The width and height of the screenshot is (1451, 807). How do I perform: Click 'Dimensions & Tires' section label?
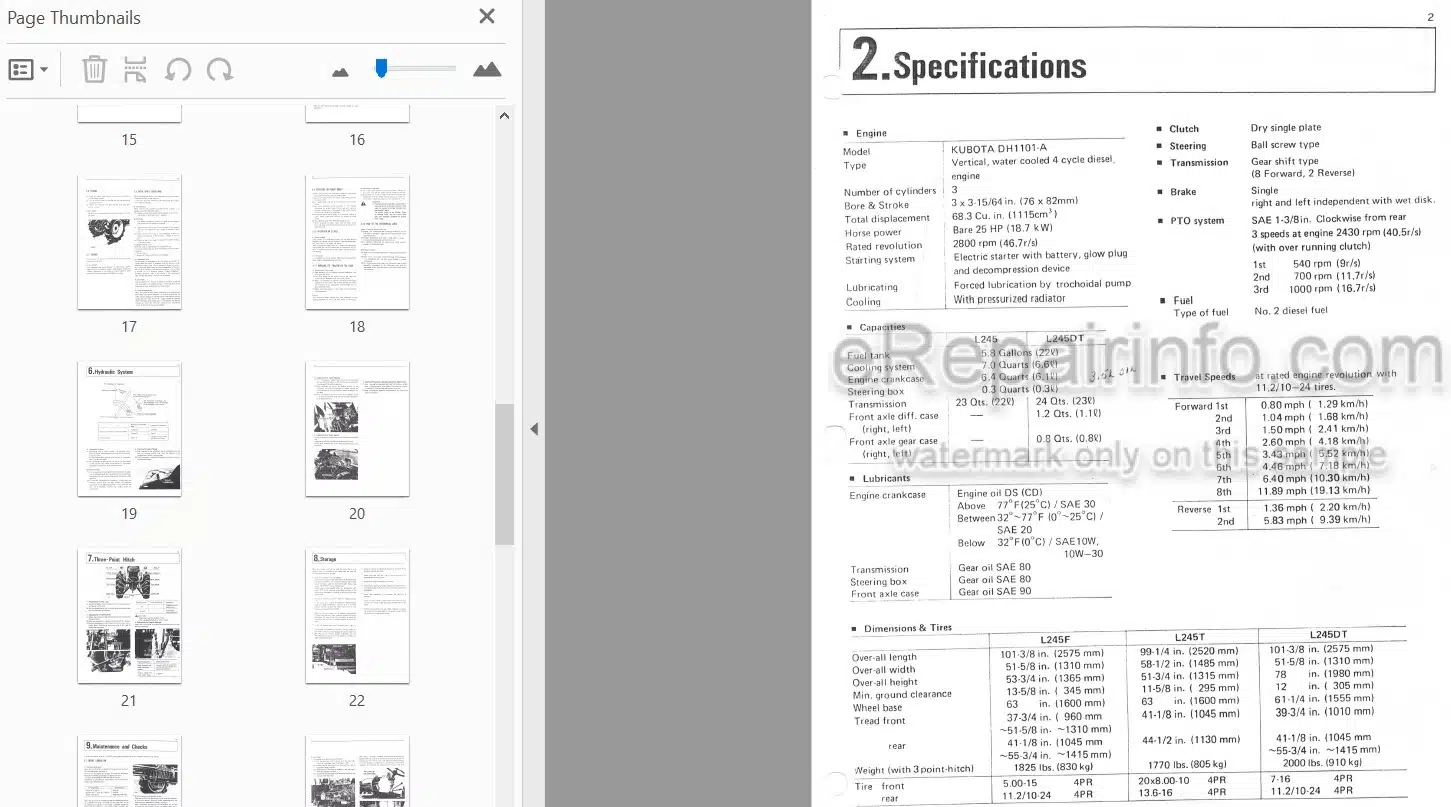point(908,628)
